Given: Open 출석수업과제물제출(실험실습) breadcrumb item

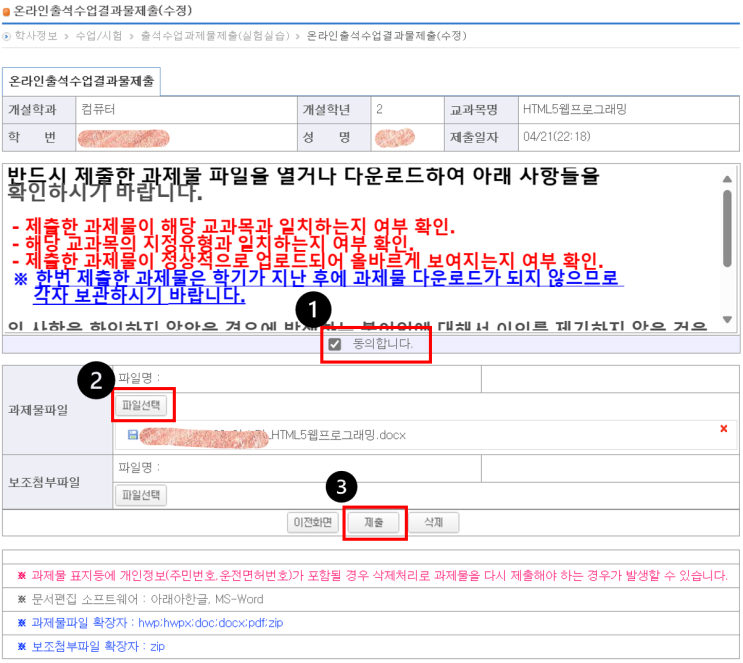Looking at the screenshot, I should [215, 36].
